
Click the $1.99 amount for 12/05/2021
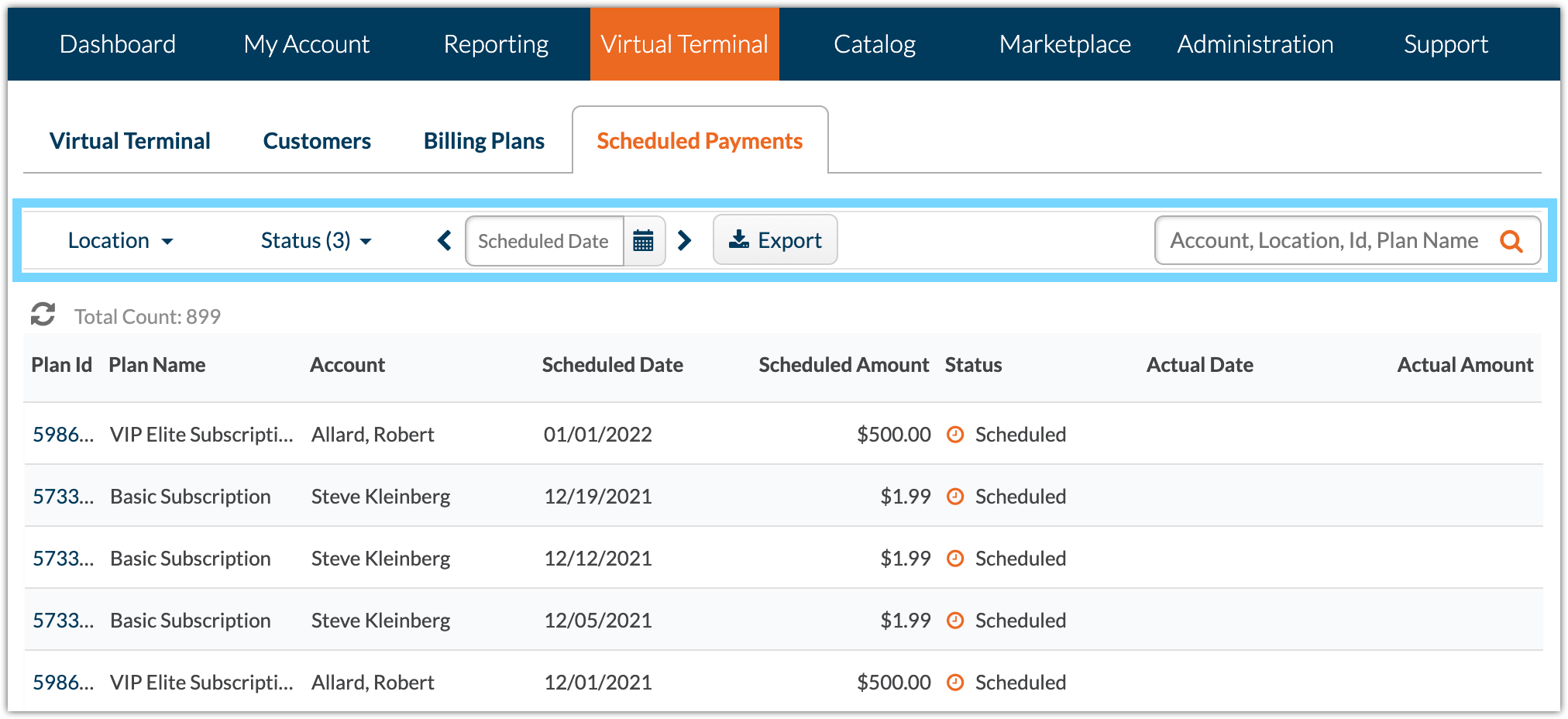pyautogui.click(x=905, y=621)
